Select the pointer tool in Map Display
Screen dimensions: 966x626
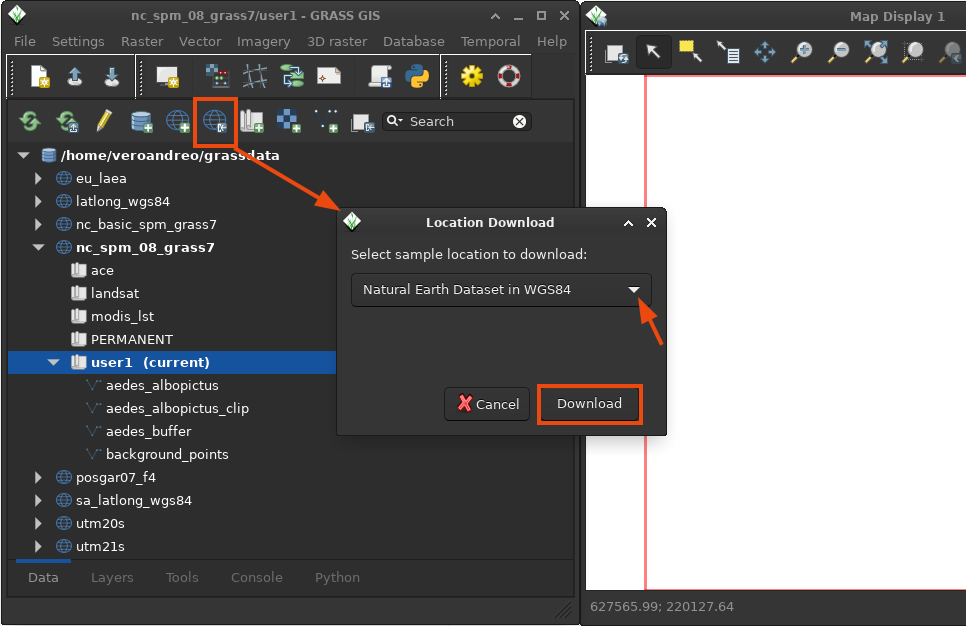click(654, 52)
